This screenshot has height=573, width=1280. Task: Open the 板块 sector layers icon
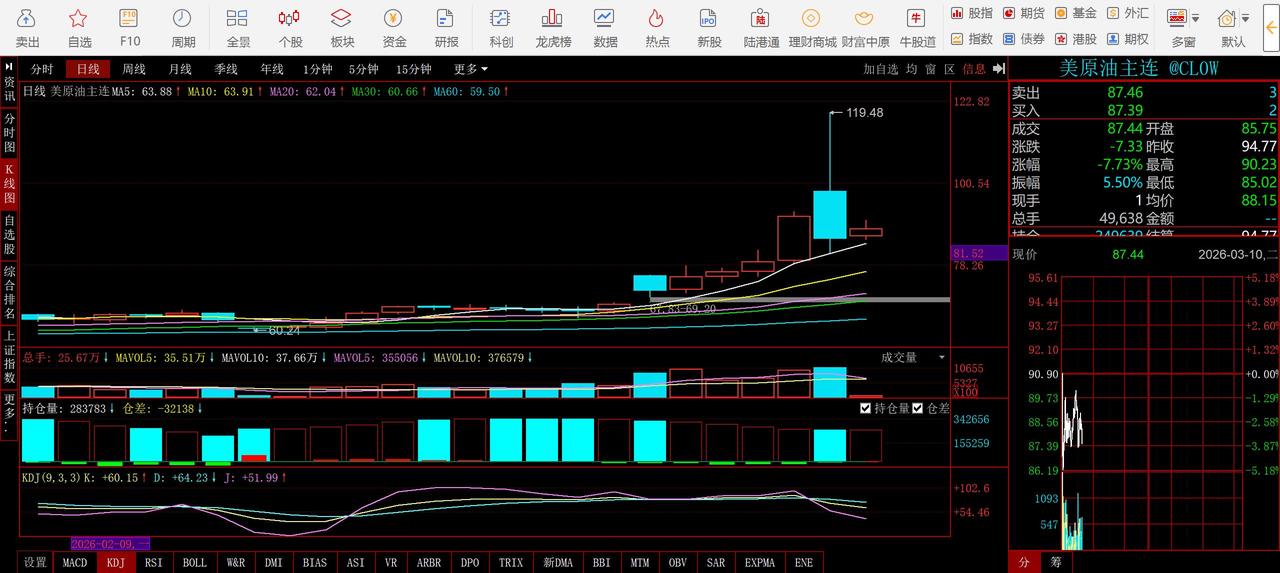tap(342, 28)
